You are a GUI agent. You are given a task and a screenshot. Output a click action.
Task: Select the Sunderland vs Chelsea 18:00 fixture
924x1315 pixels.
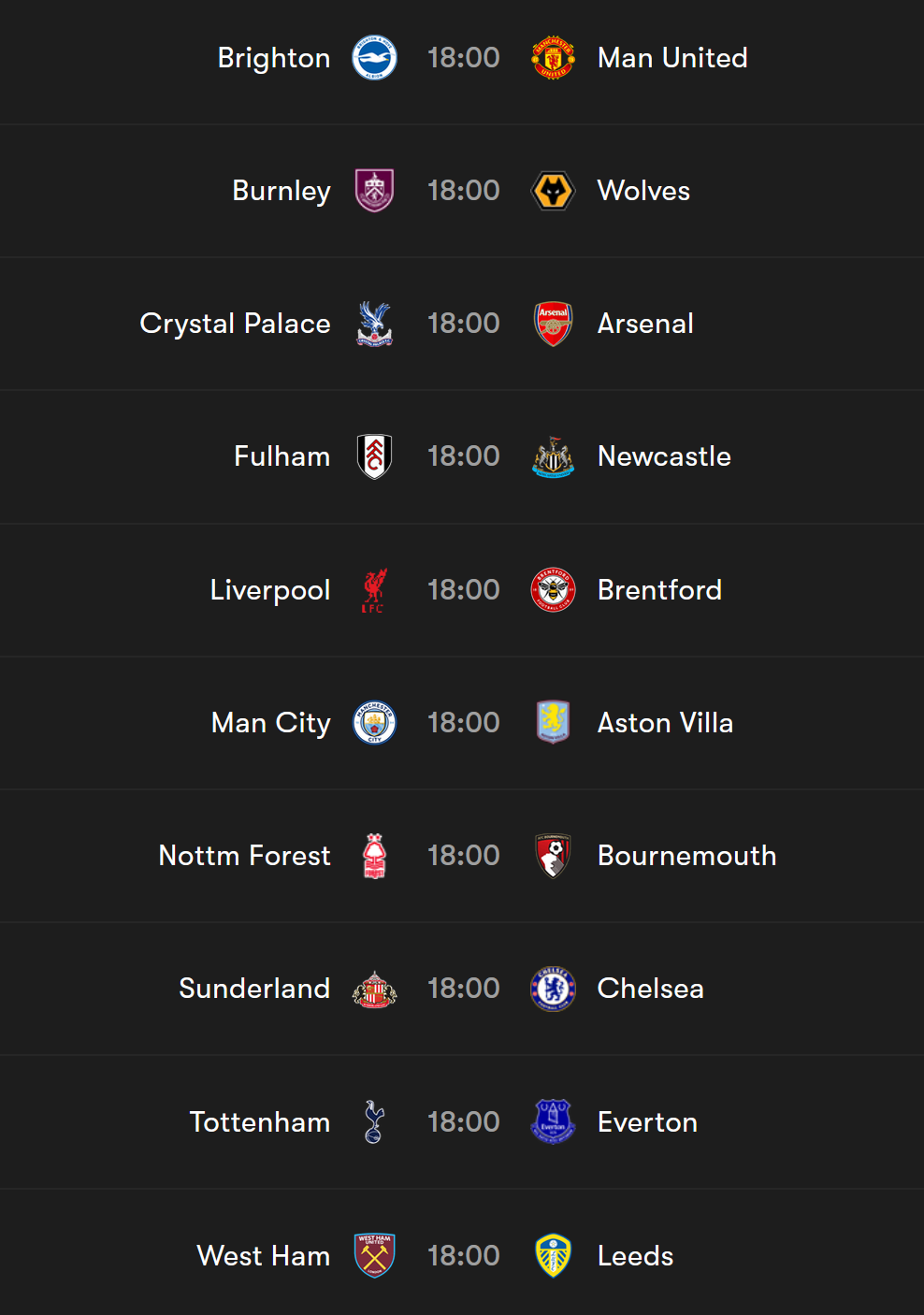(464, 989)
